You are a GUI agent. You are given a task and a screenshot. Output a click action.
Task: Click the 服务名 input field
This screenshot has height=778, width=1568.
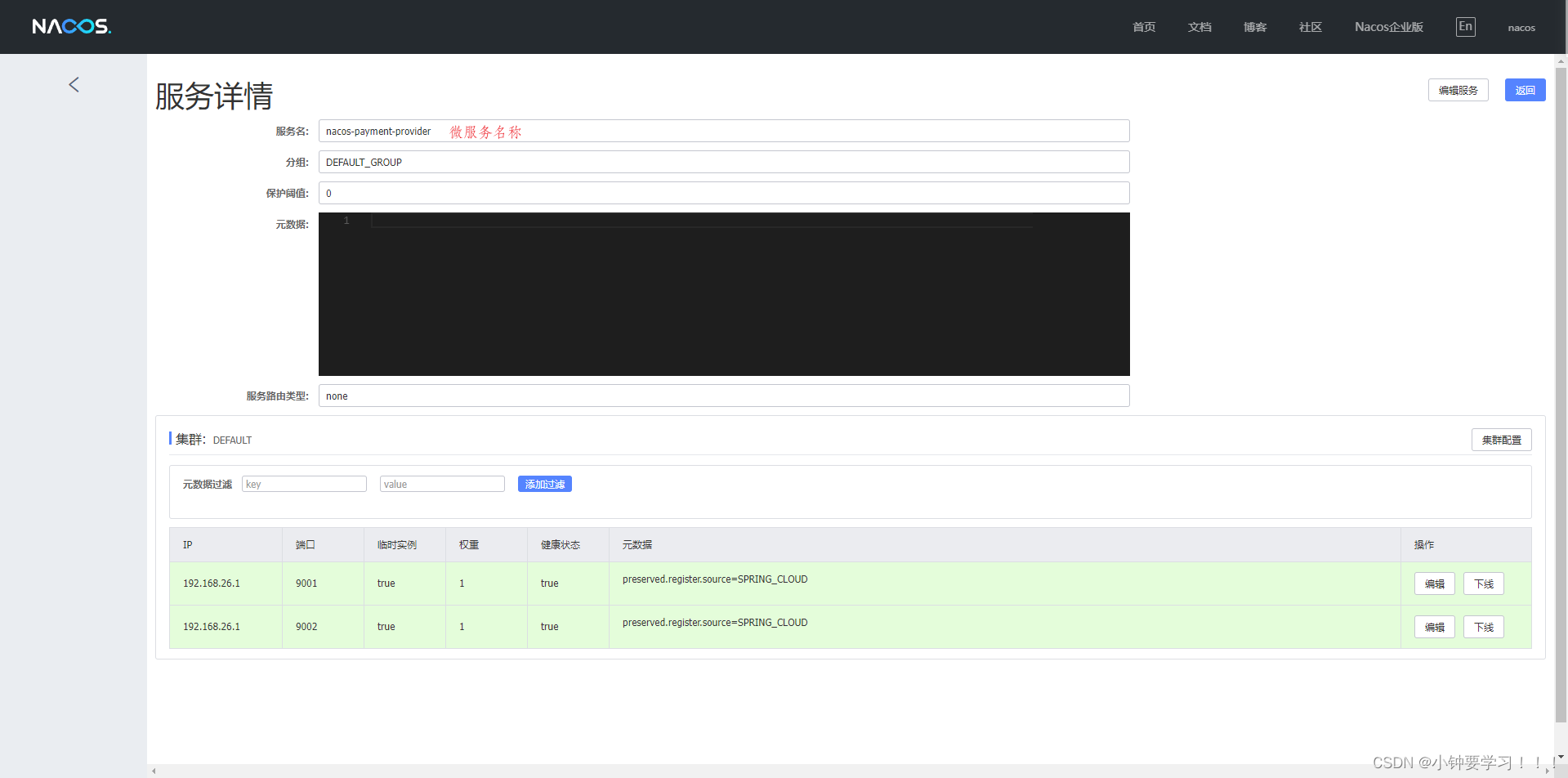[x=724, y=131]
